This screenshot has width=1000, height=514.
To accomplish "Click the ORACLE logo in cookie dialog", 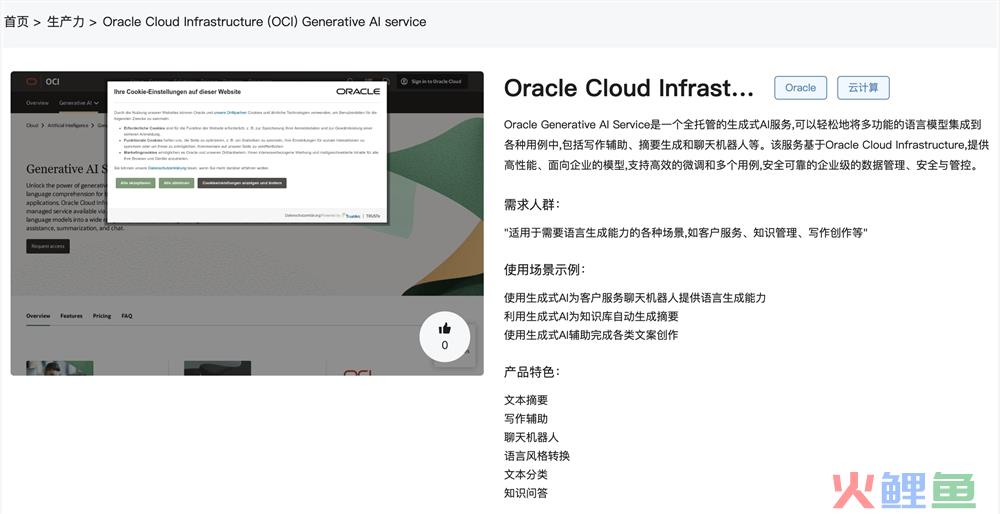I will click(x=358, y=92).
